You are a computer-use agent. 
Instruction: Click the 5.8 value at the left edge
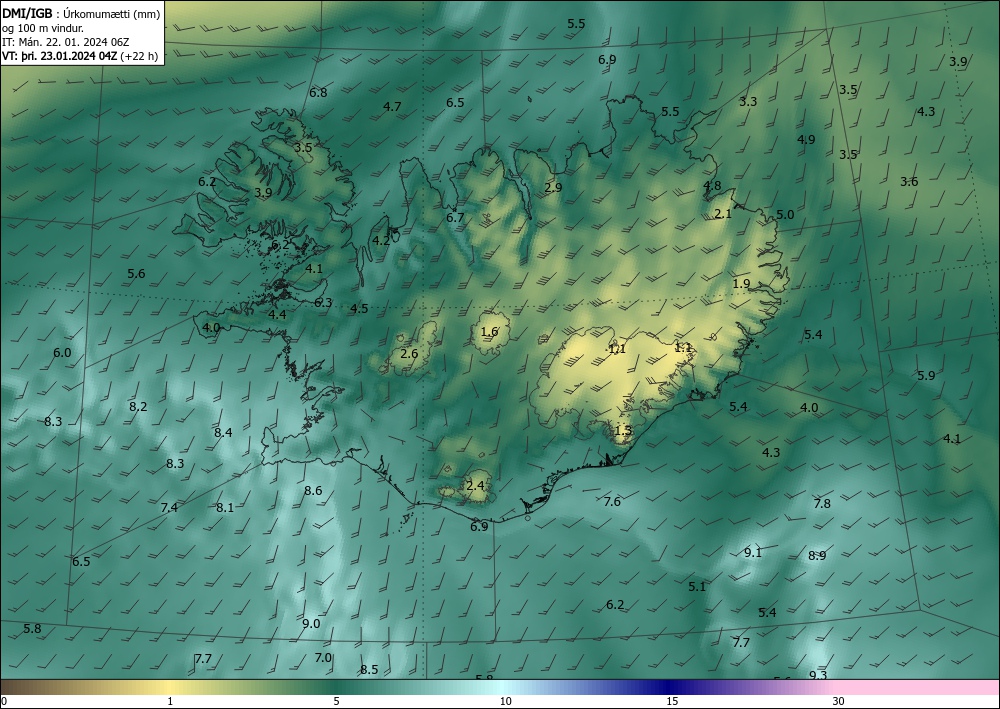(32, 629)
